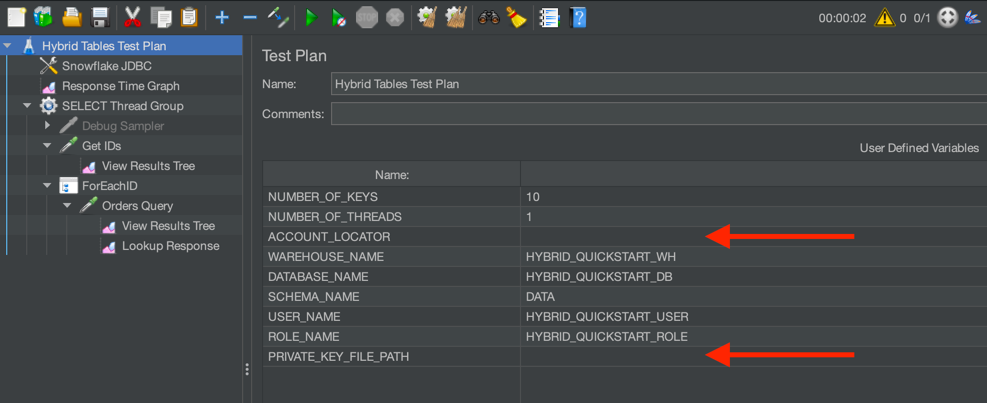Save the test plan with floppy icon

coord(99,17)
